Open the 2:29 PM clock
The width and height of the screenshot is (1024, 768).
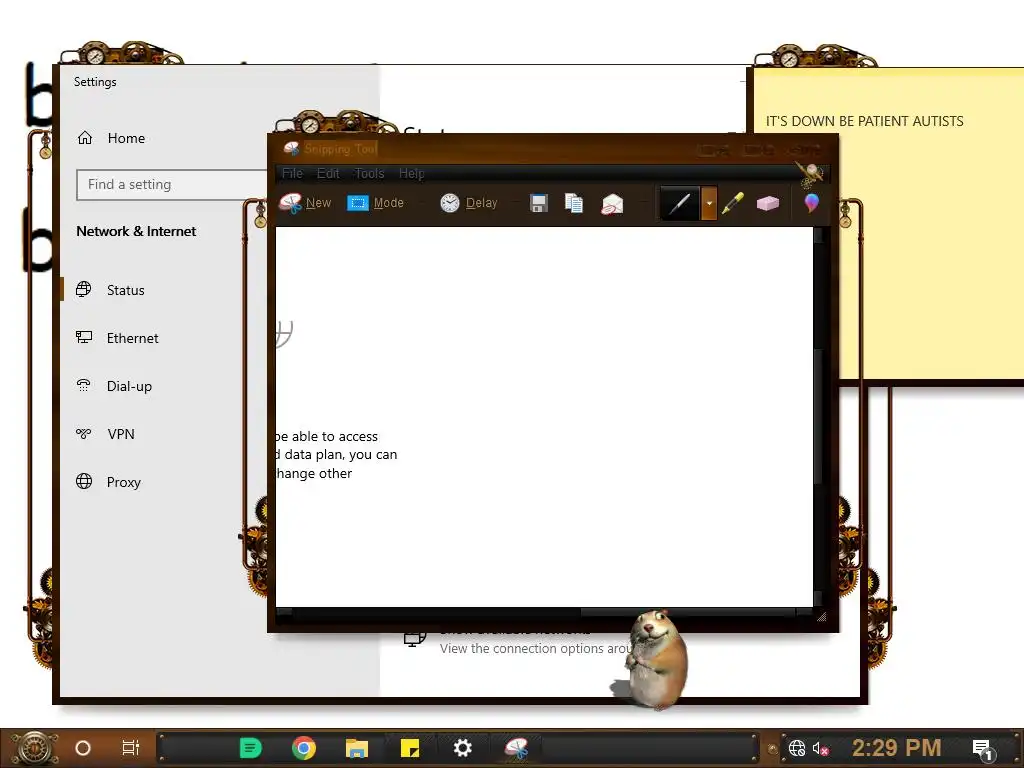click(897, 748)
